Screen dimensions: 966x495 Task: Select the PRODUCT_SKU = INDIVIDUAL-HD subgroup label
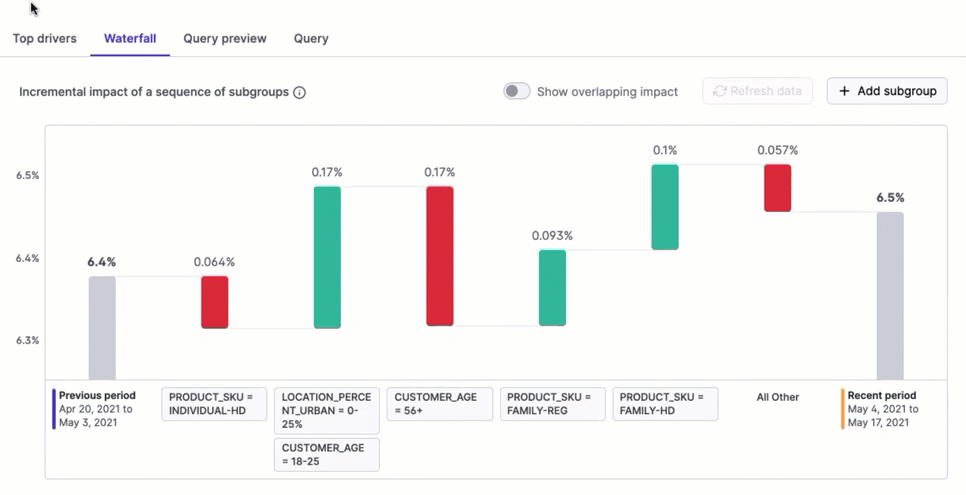214,404
